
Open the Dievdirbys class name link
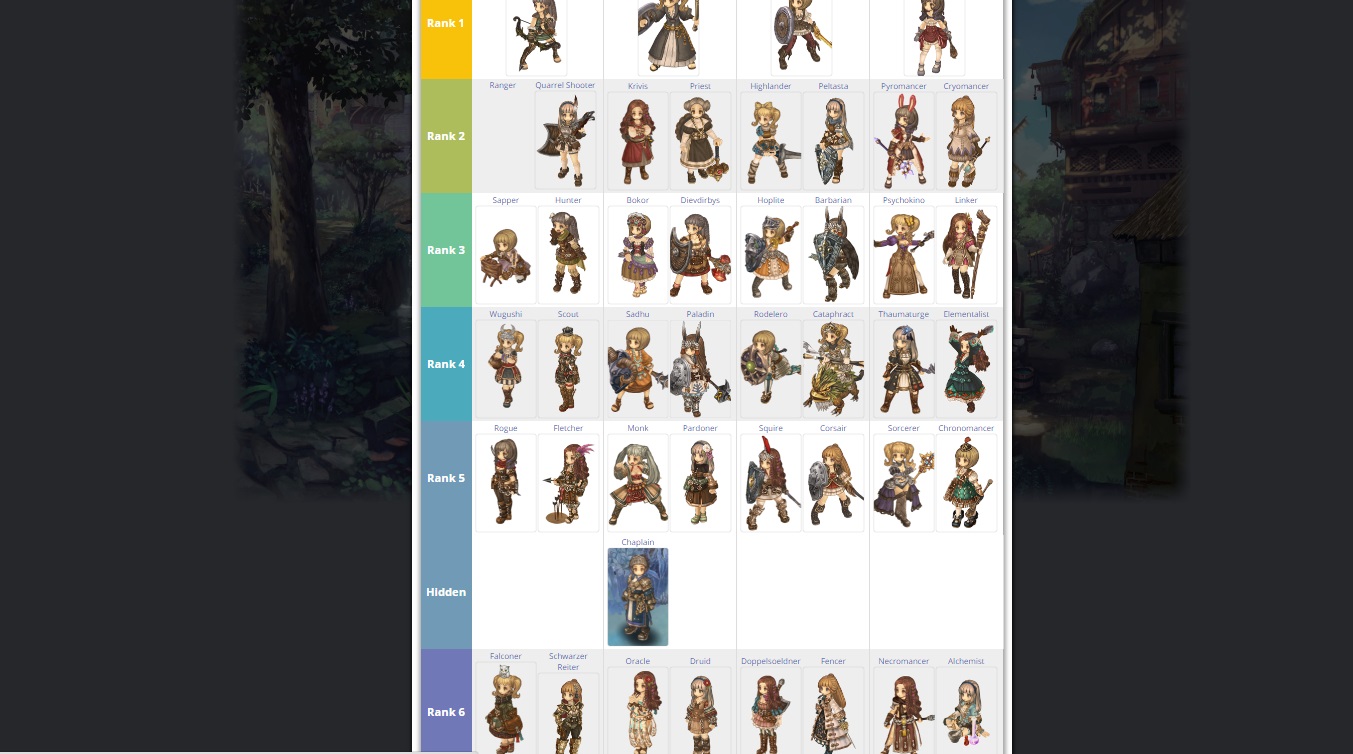[x=700, y=200]
